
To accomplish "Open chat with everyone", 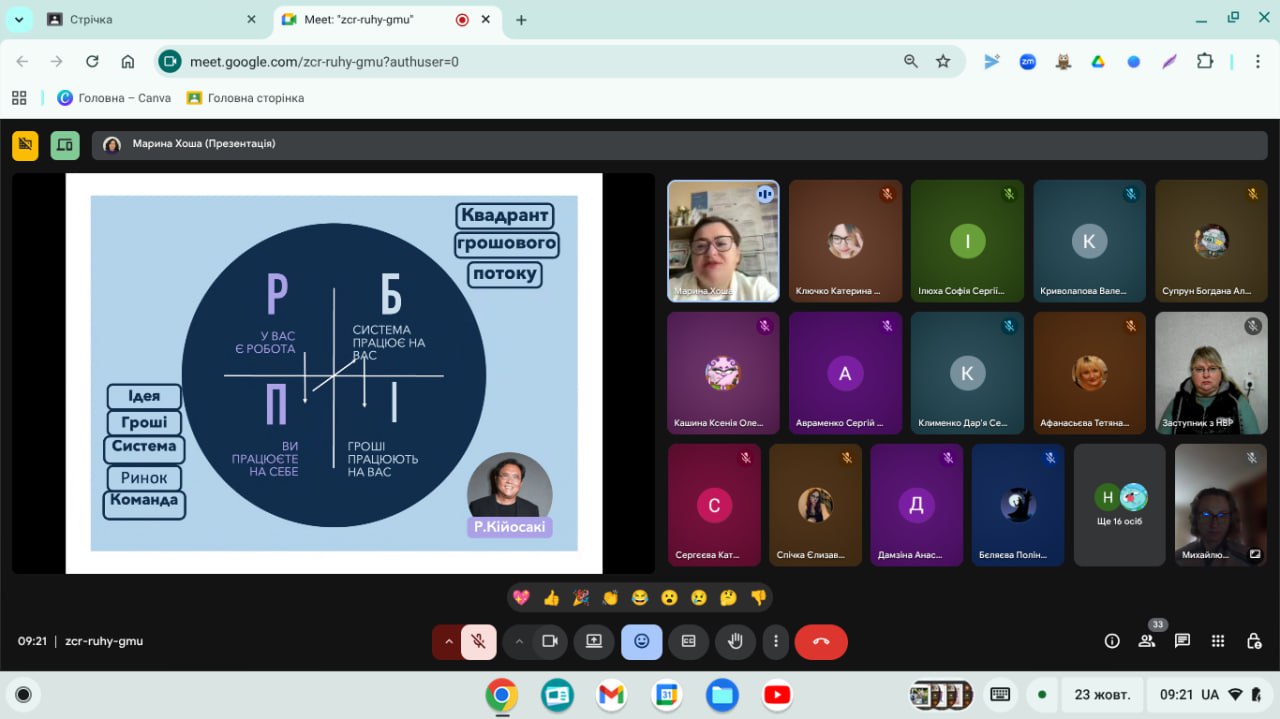I will tap(1182, 641).
